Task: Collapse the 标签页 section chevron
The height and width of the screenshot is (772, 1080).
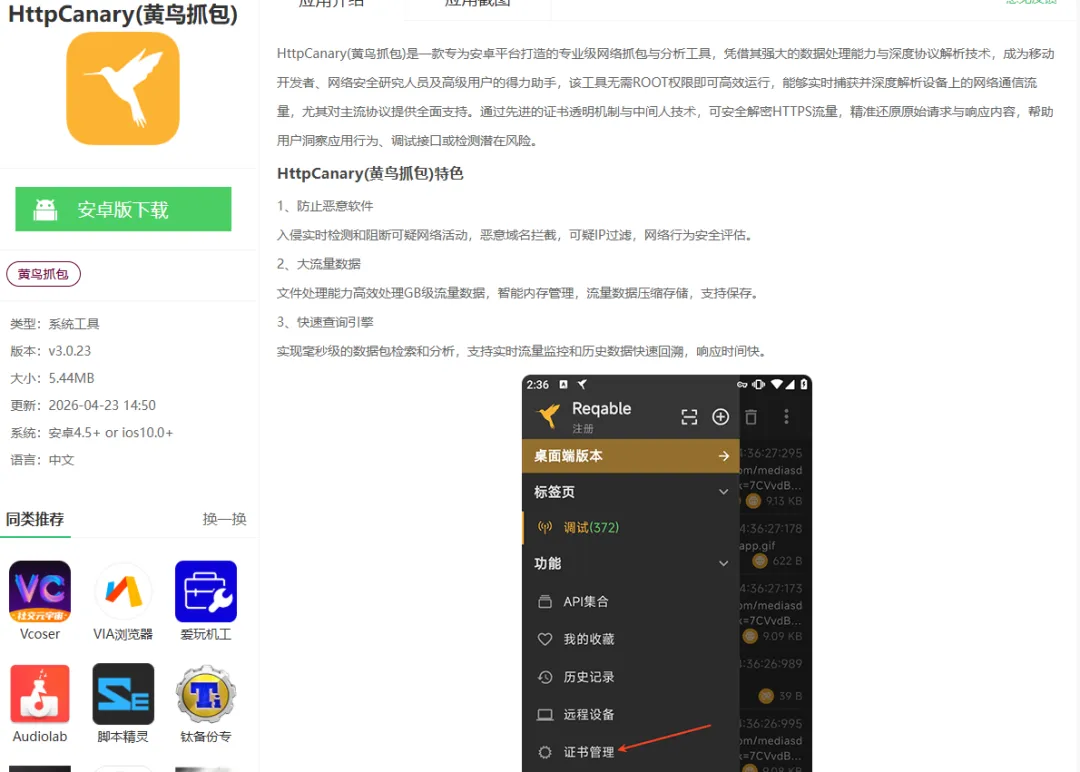Action: [723, 492]
